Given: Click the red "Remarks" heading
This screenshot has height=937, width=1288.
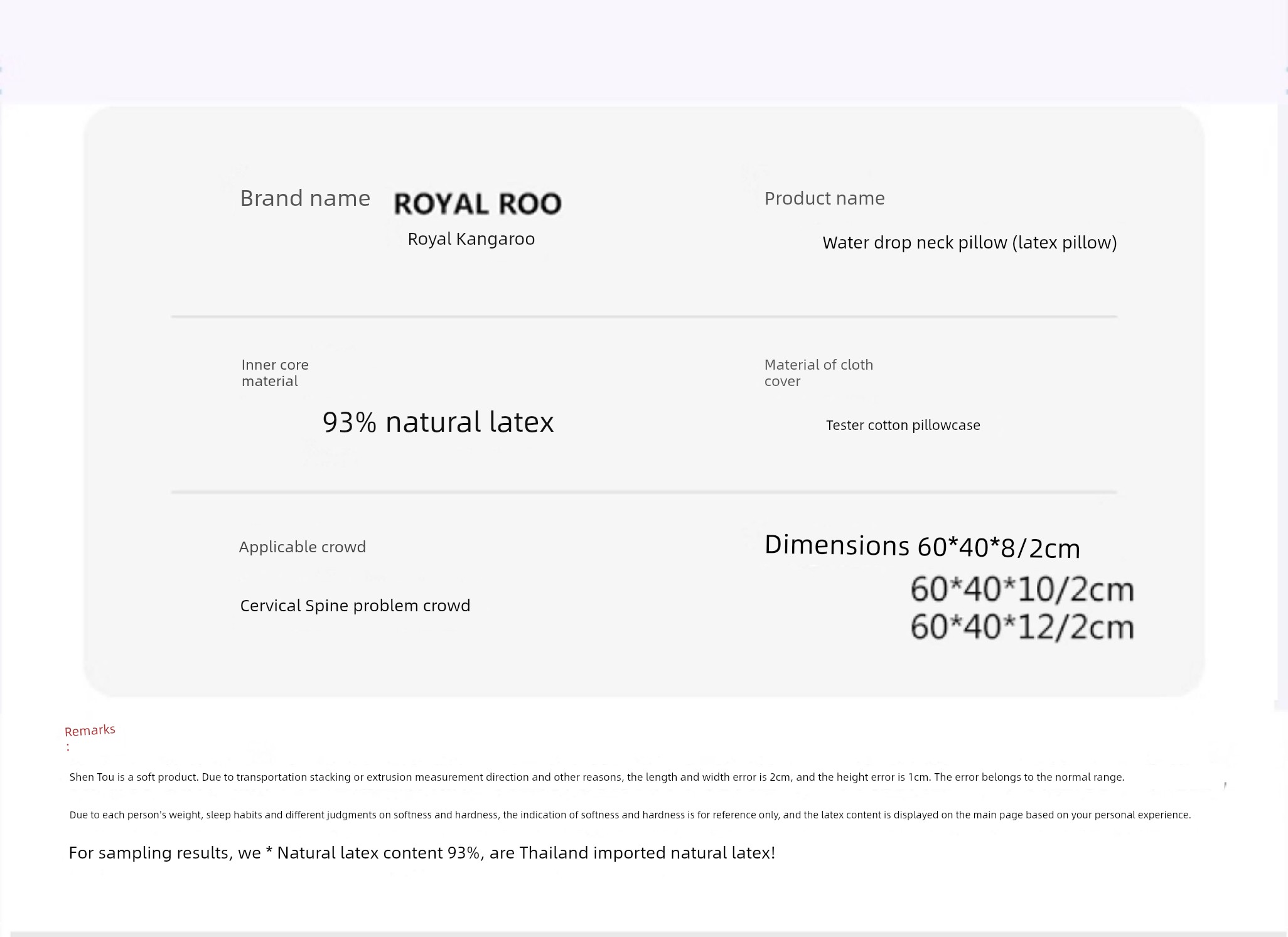Looking at the screenshot, I should [x=90, y=731].
